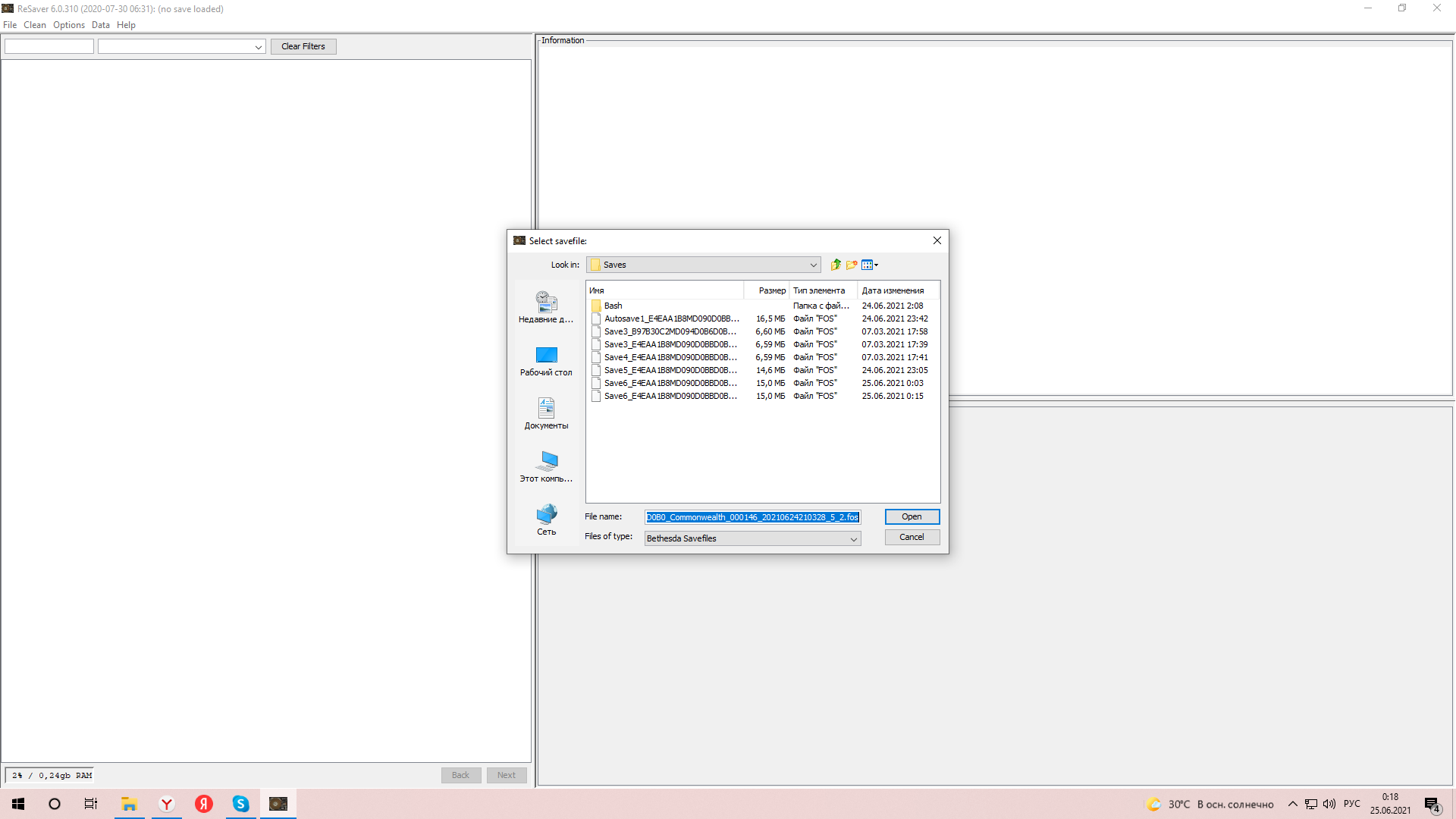Open the view menu icon in dialog
Screen dimensions: 1456x819
coord(870,265)
